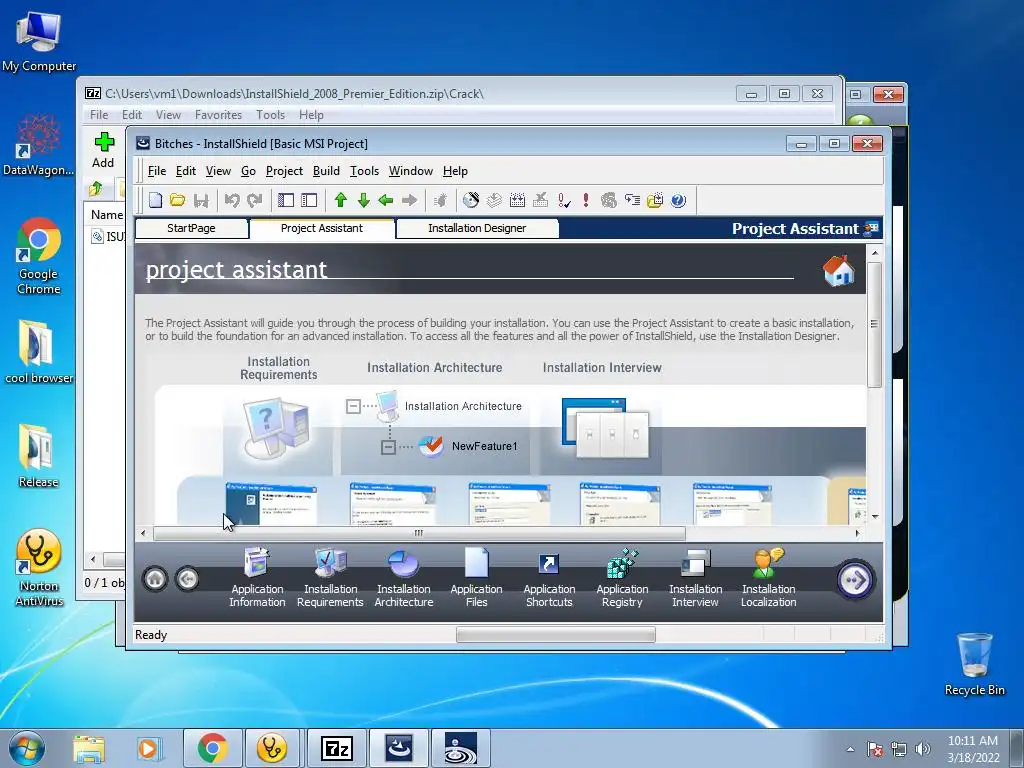
Task: Click the vertical scrollbar down arrow
Action: tap(874, 517)
